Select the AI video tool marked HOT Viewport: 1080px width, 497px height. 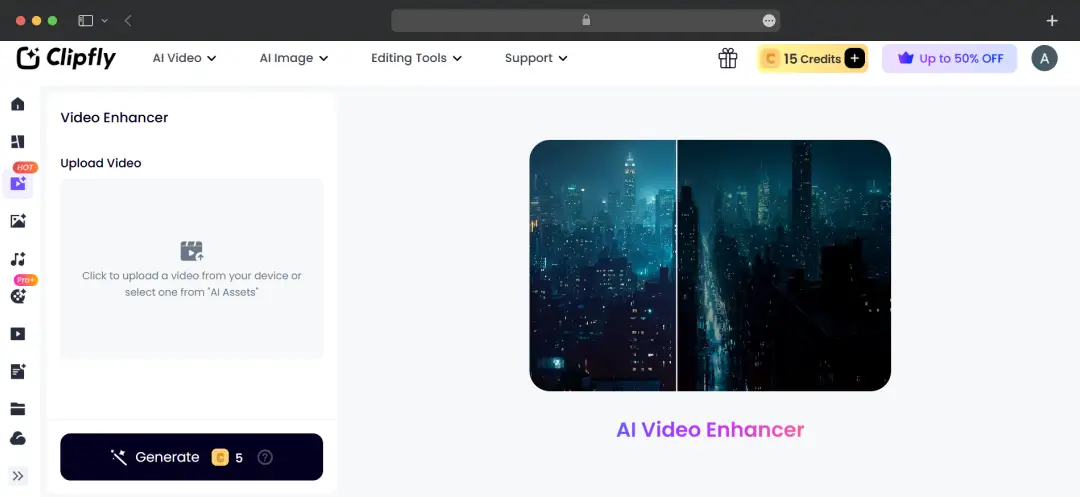point(18,183)
